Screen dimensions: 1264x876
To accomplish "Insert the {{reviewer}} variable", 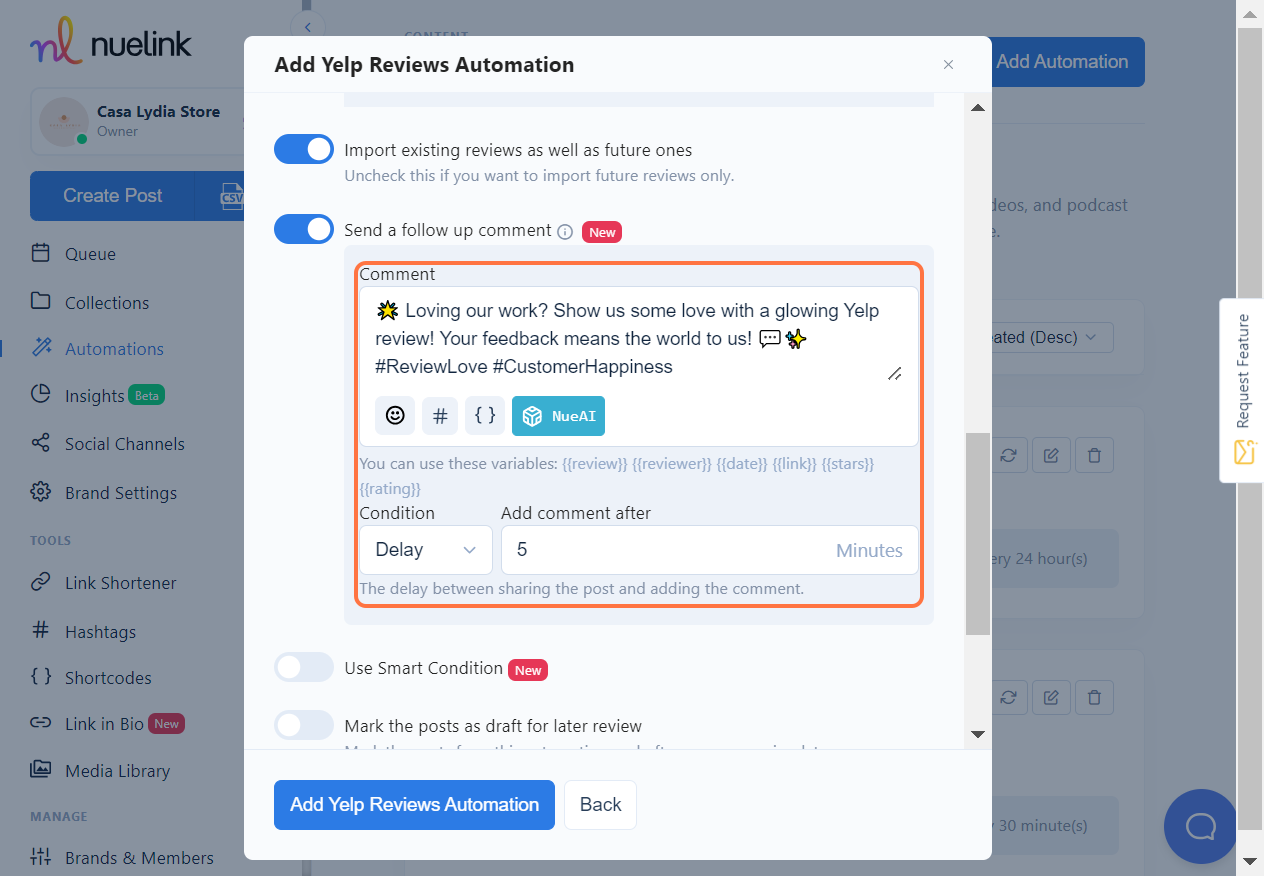I will pyautogui.click(x=672, y=464).
